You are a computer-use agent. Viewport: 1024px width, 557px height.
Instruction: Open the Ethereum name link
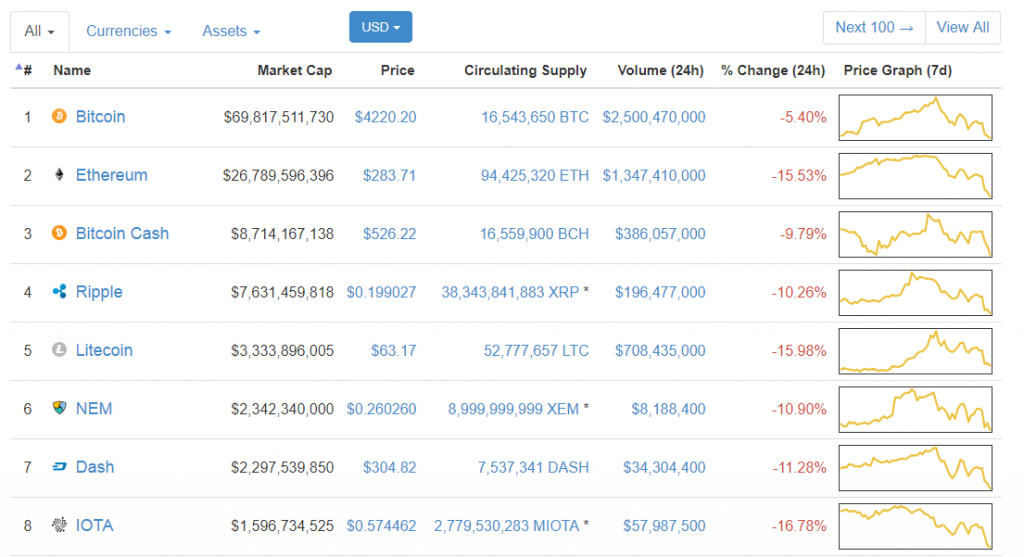112,175
